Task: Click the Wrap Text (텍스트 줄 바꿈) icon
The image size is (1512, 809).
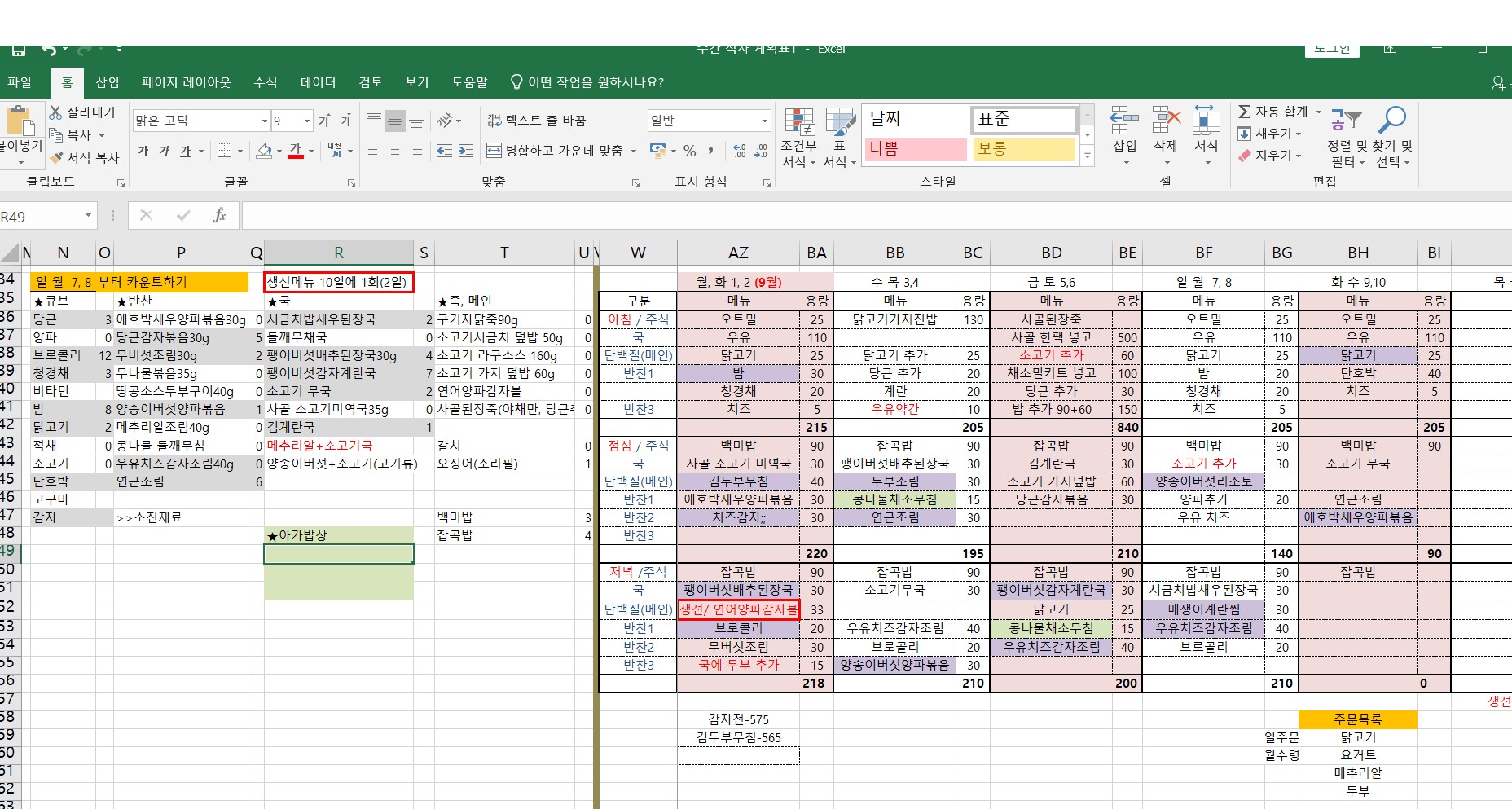Action: [529, 120]
